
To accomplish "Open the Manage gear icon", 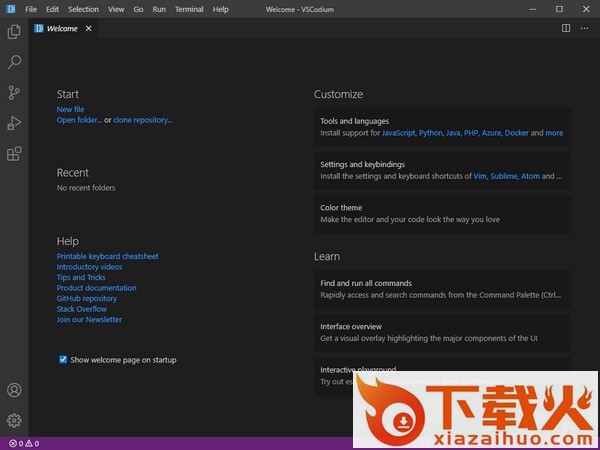I will click(14, 421).
